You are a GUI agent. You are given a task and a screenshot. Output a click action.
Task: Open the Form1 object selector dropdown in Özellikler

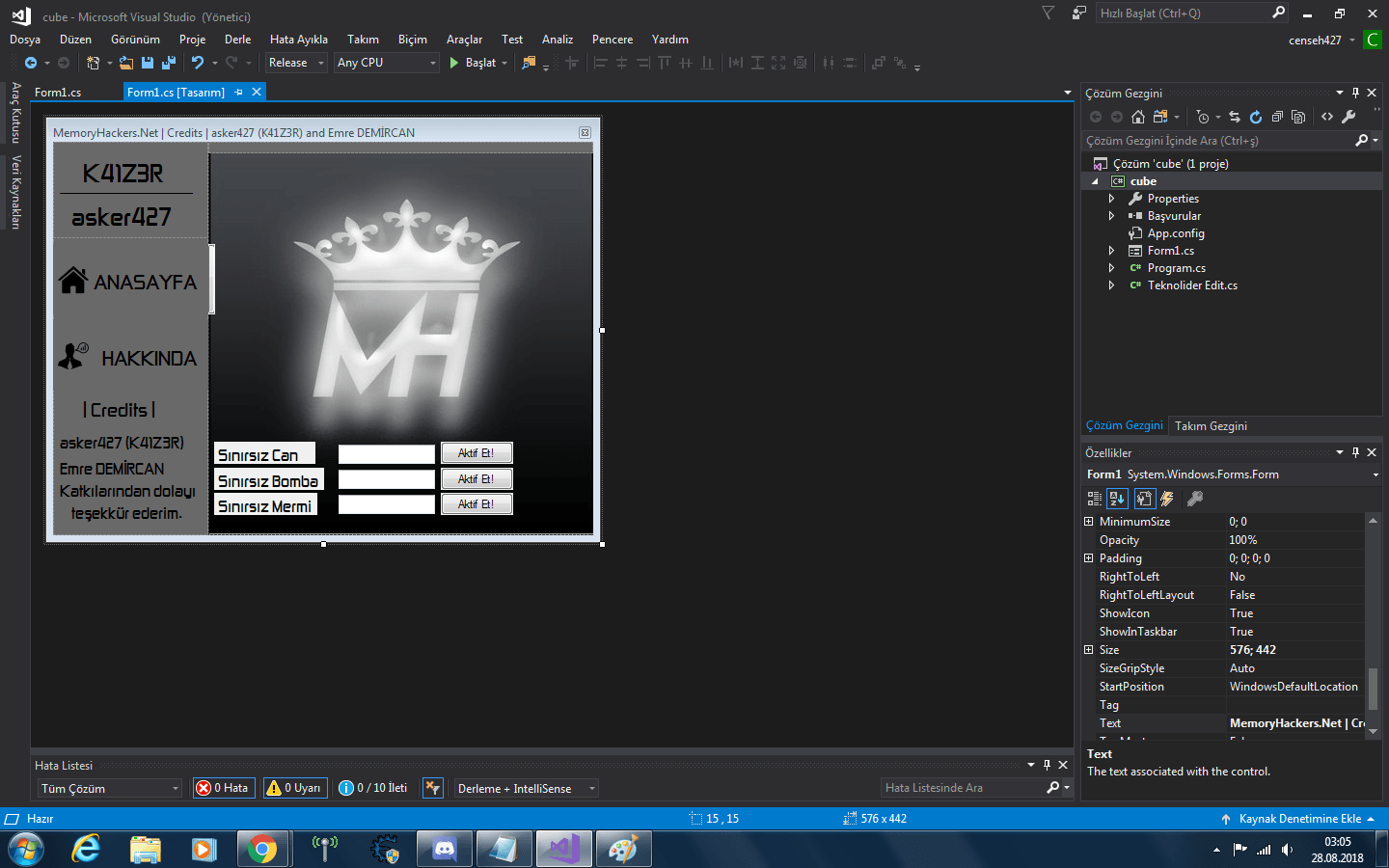point(1375,475)
